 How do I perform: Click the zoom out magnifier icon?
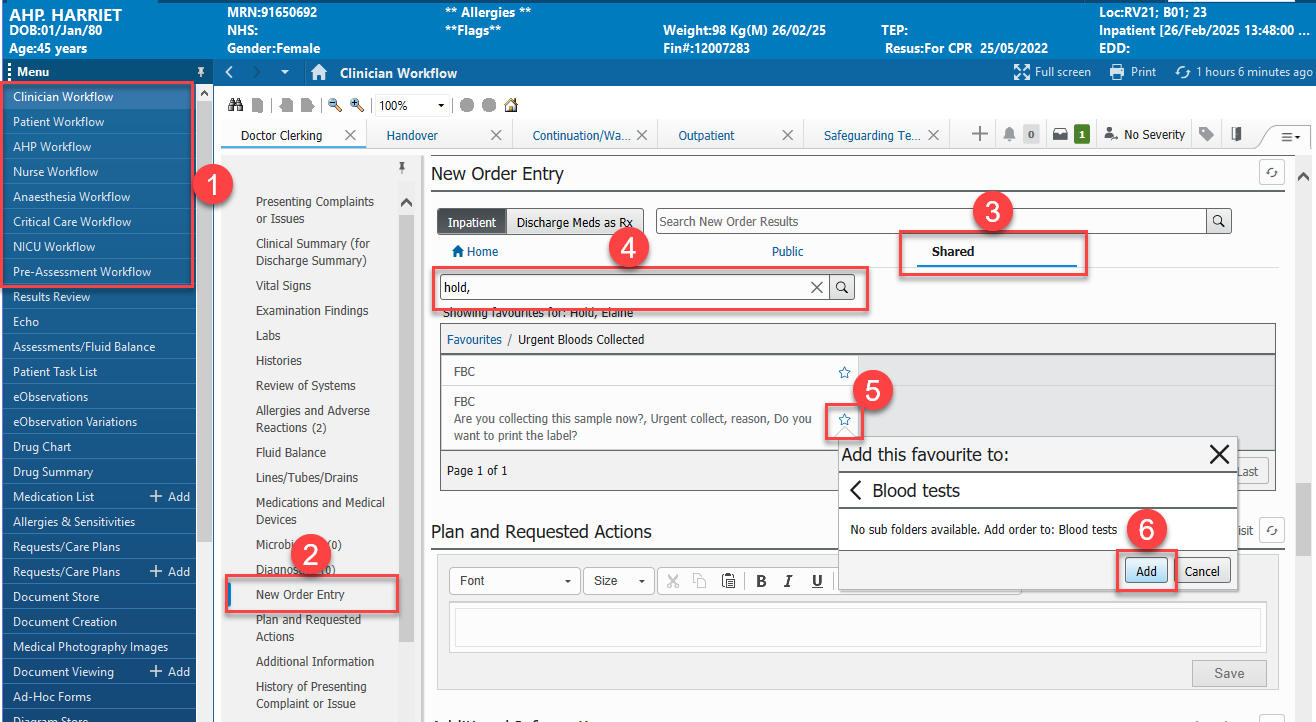(x=335, y=105)
